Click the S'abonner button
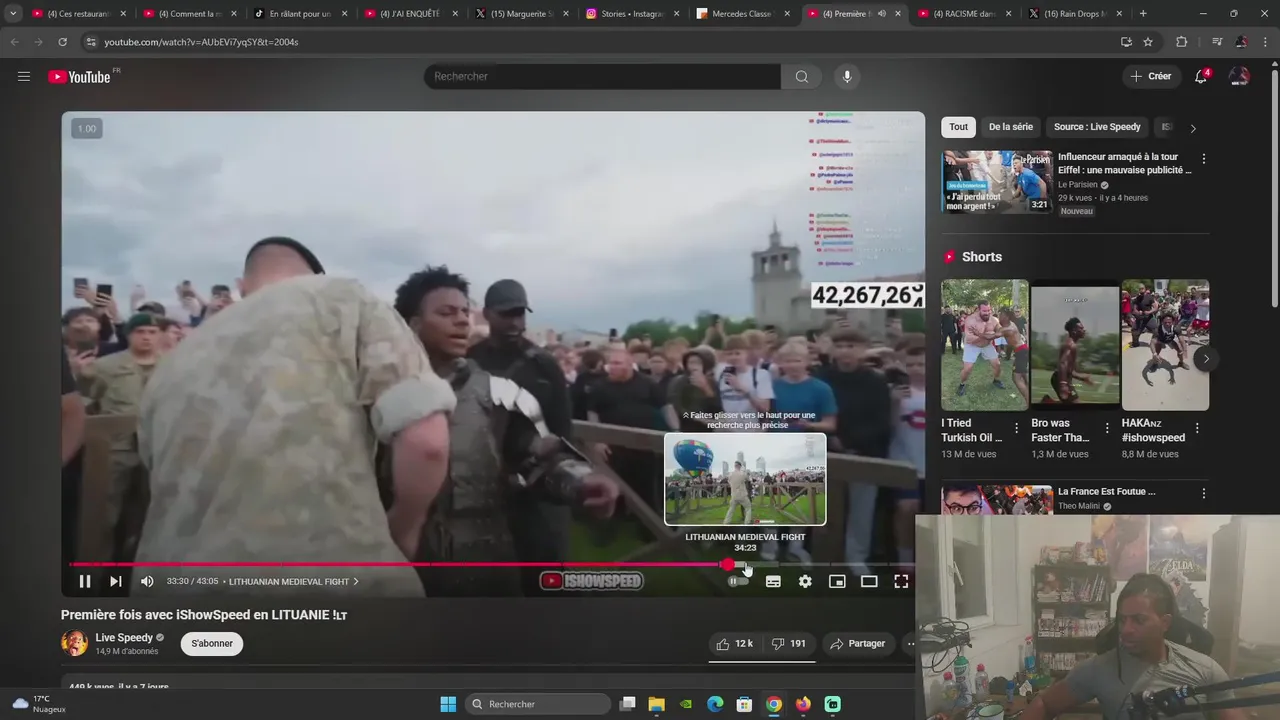This screenshot has height=720, width=1280. [212, 643]
